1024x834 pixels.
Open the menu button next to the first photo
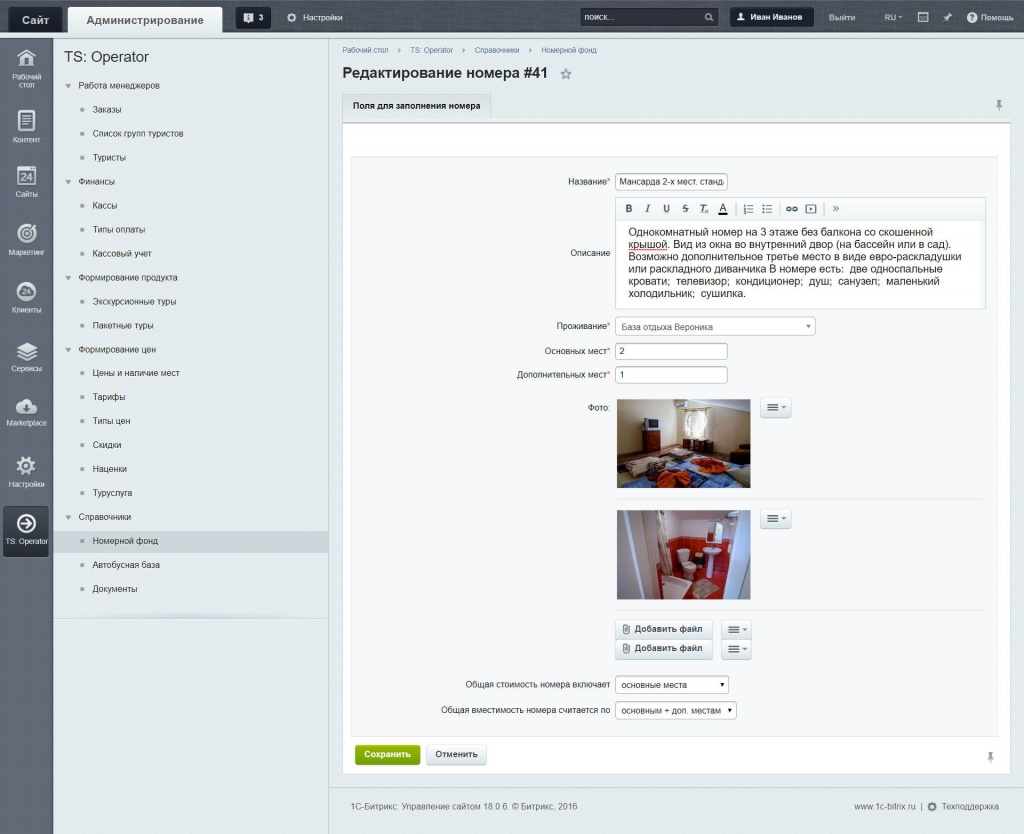pyautogui.click(x=775, y=408)
